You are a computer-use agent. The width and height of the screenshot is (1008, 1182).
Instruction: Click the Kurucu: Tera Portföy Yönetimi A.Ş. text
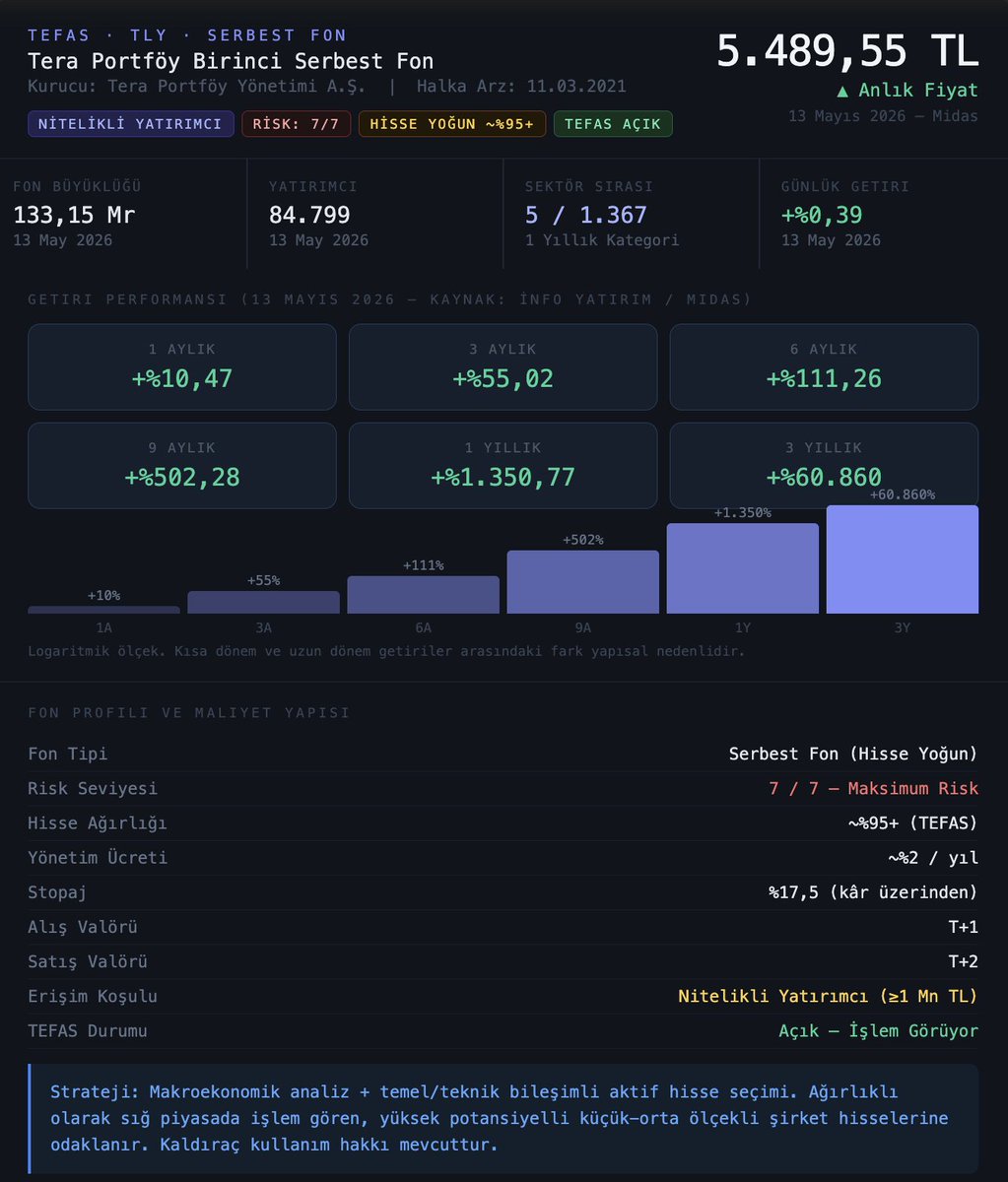pyautogui.click(x=196, y=86)
